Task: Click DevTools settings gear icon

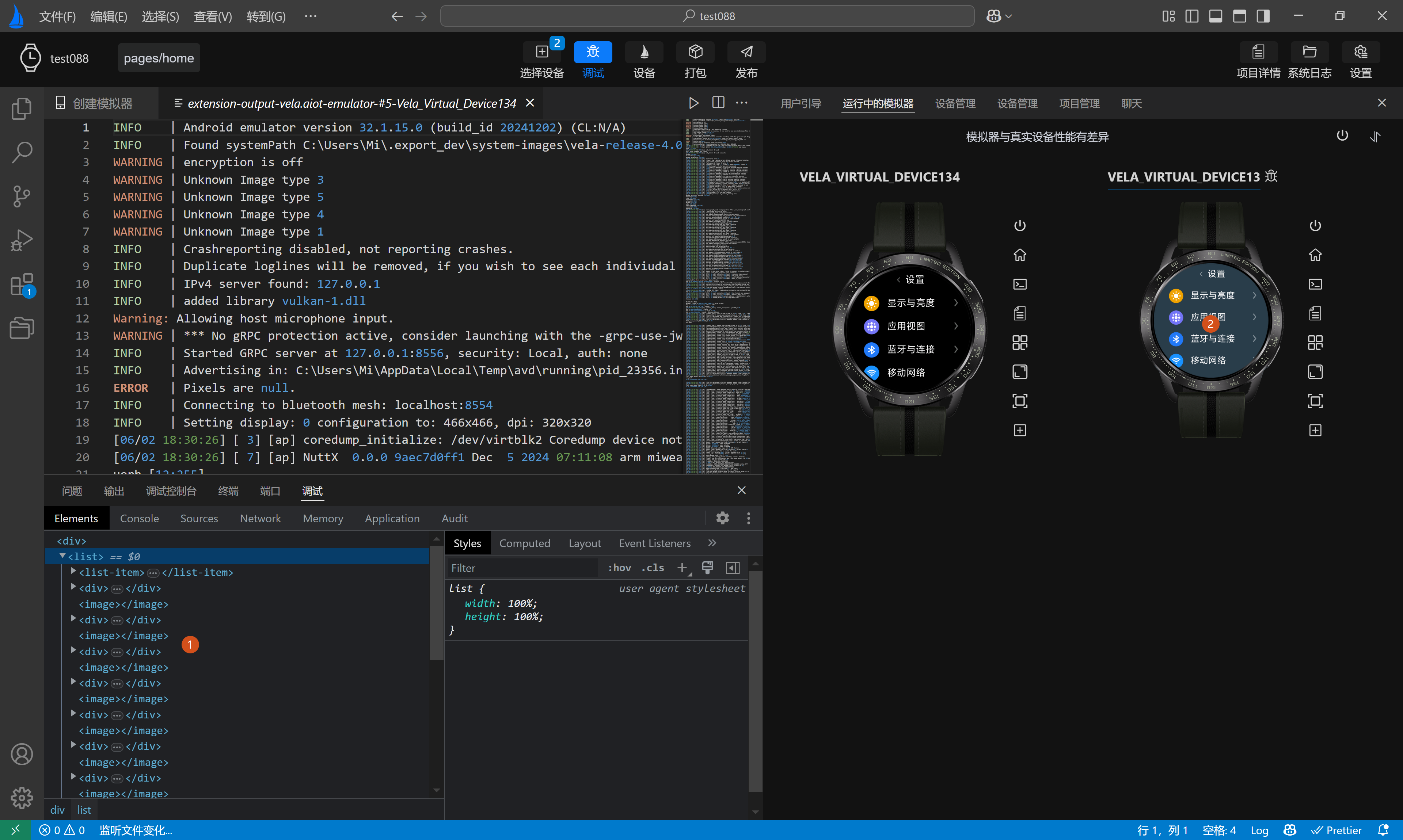Action: (722, 518)
